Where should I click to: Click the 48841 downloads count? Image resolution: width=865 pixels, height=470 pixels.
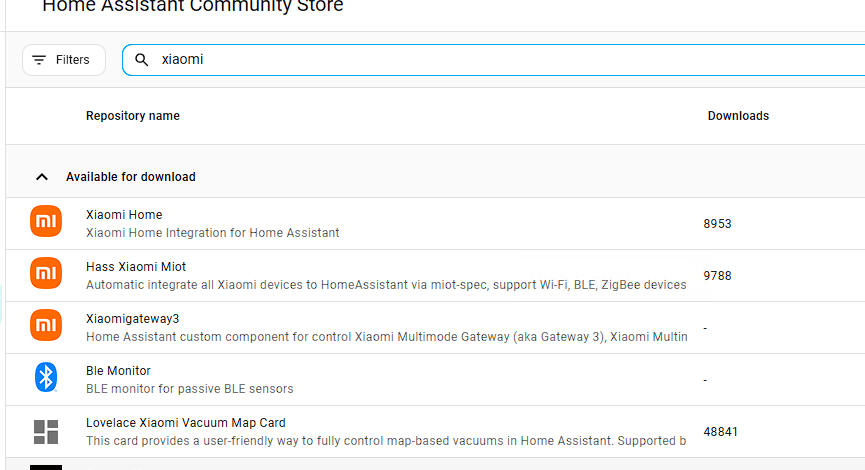[x=721, y=432]
